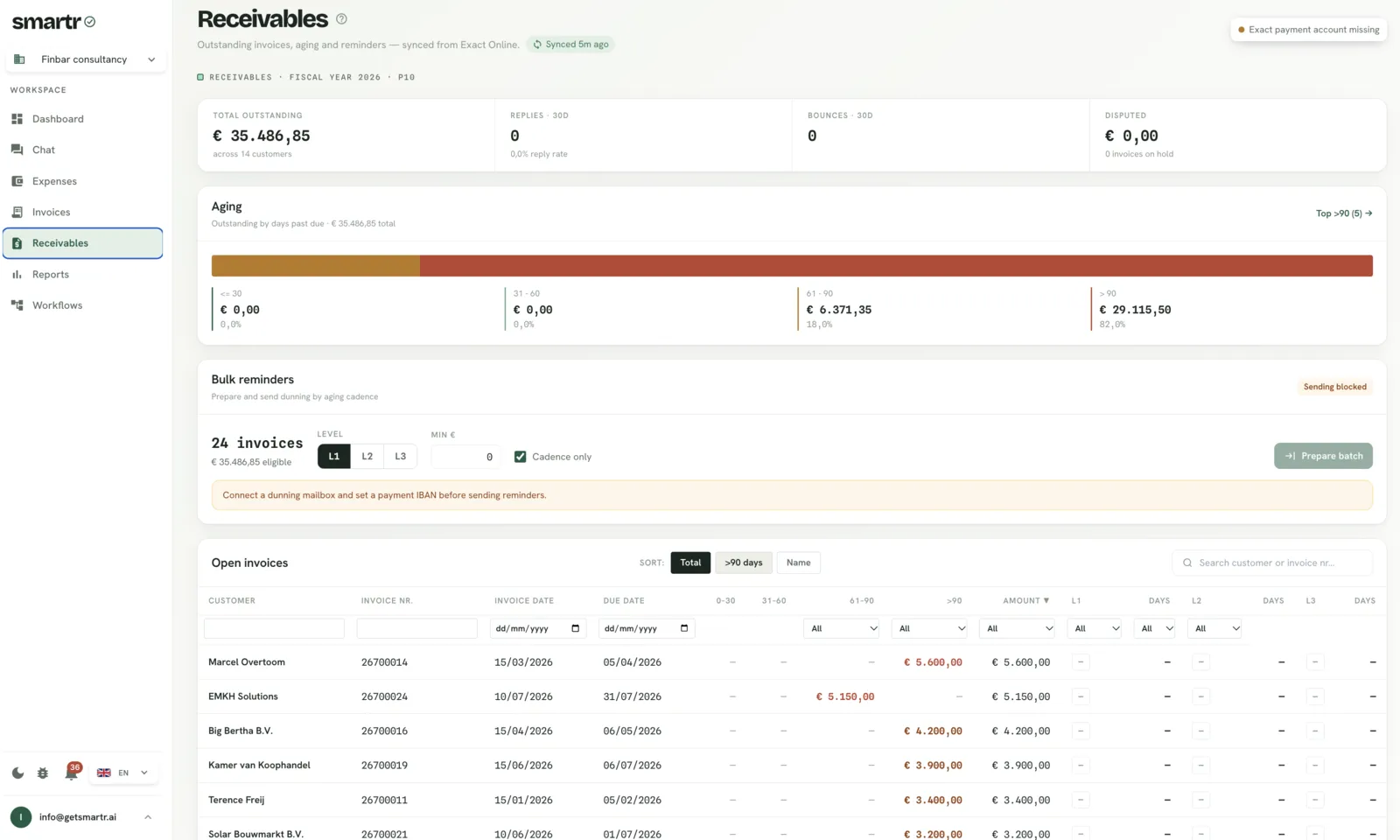
Task: Open notifications bell with 36 badge
Action: (x=71, y=772)
